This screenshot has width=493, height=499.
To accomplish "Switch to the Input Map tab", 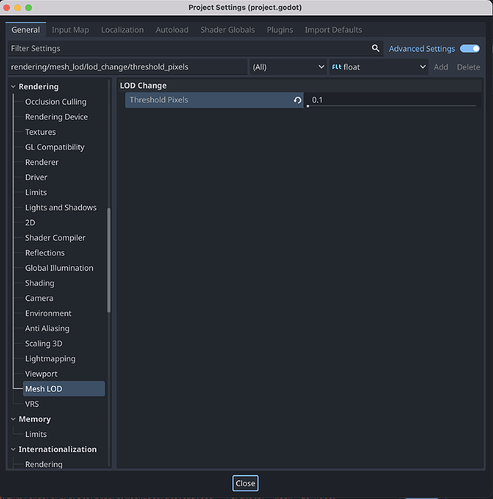I will click(70, 30).
